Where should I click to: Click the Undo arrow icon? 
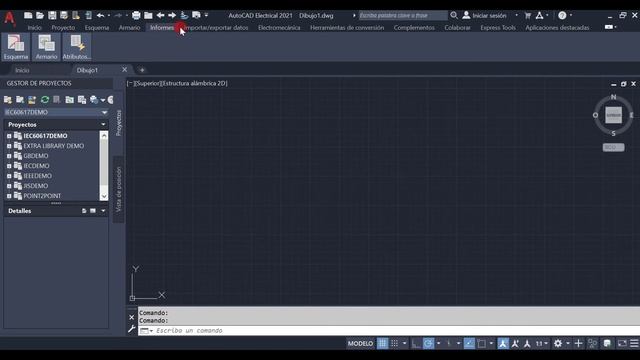100,16
